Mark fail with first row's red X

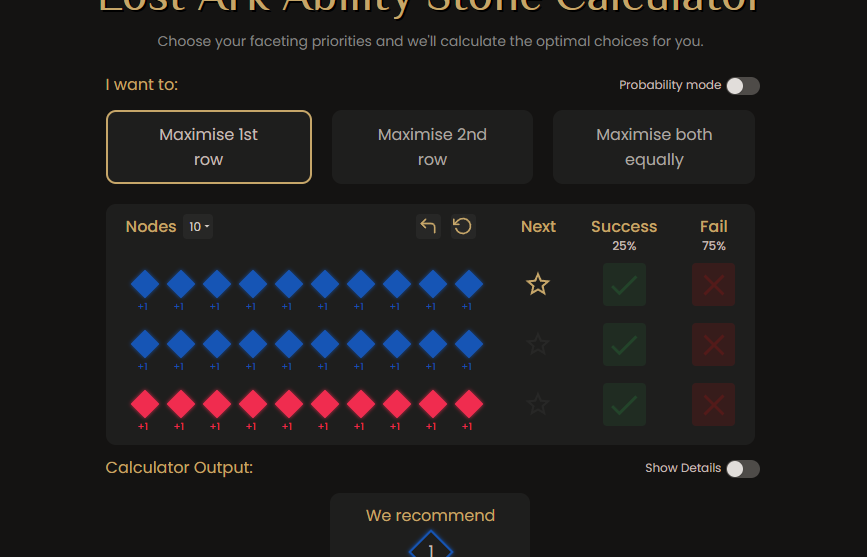pos(713,284)
